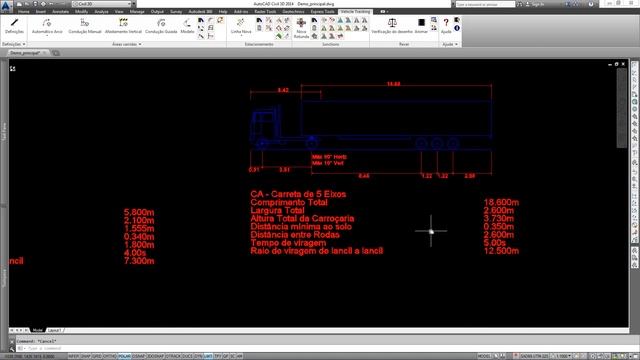Click the command line input field

[322, 349]
